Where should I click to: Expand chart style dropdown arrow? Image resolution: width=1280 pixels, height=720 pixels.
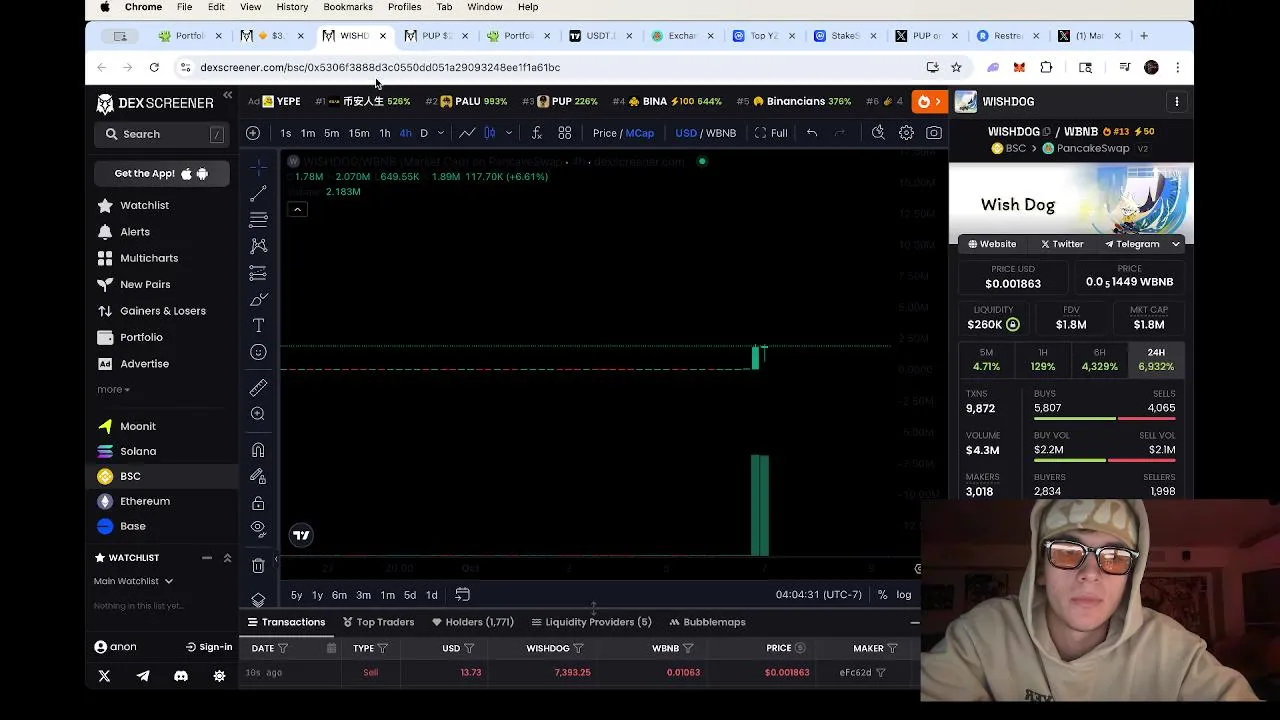point(509,133)
